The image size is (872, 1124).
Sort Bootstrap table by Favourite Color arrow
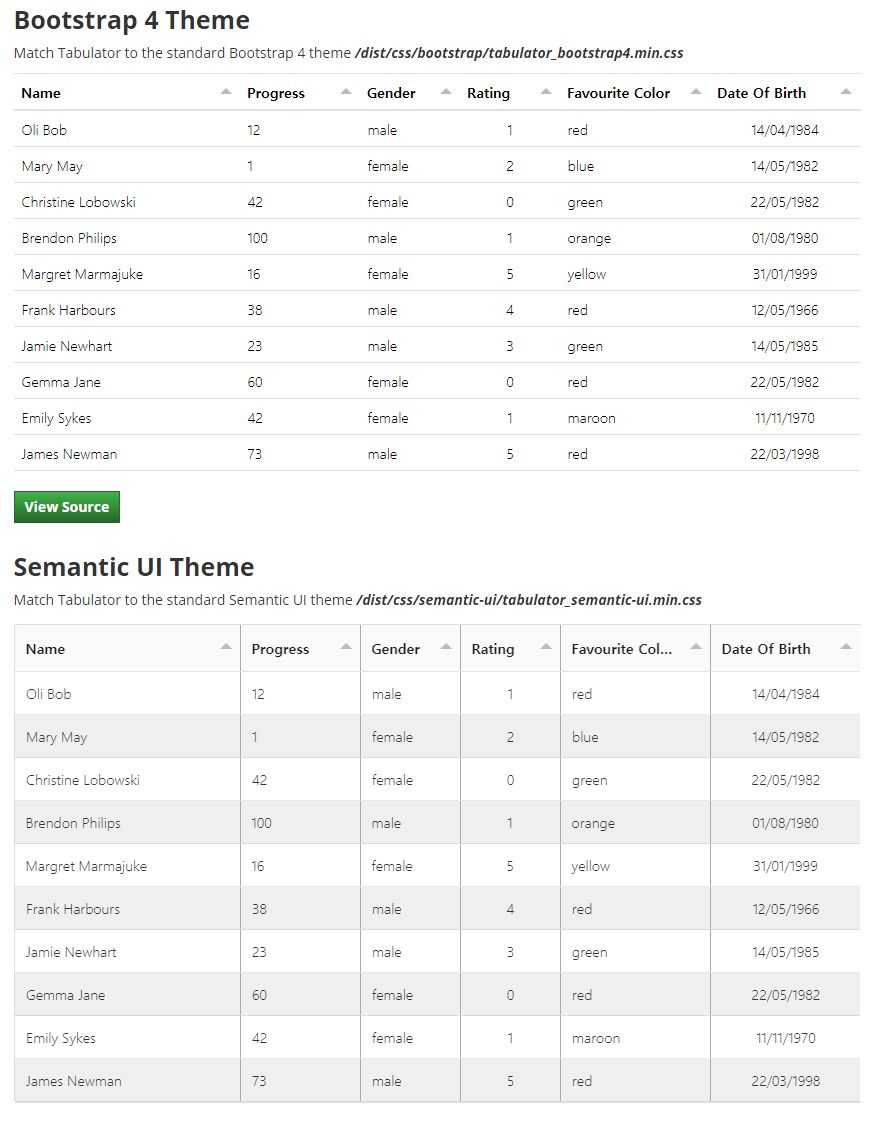click(x=696, y=92)
